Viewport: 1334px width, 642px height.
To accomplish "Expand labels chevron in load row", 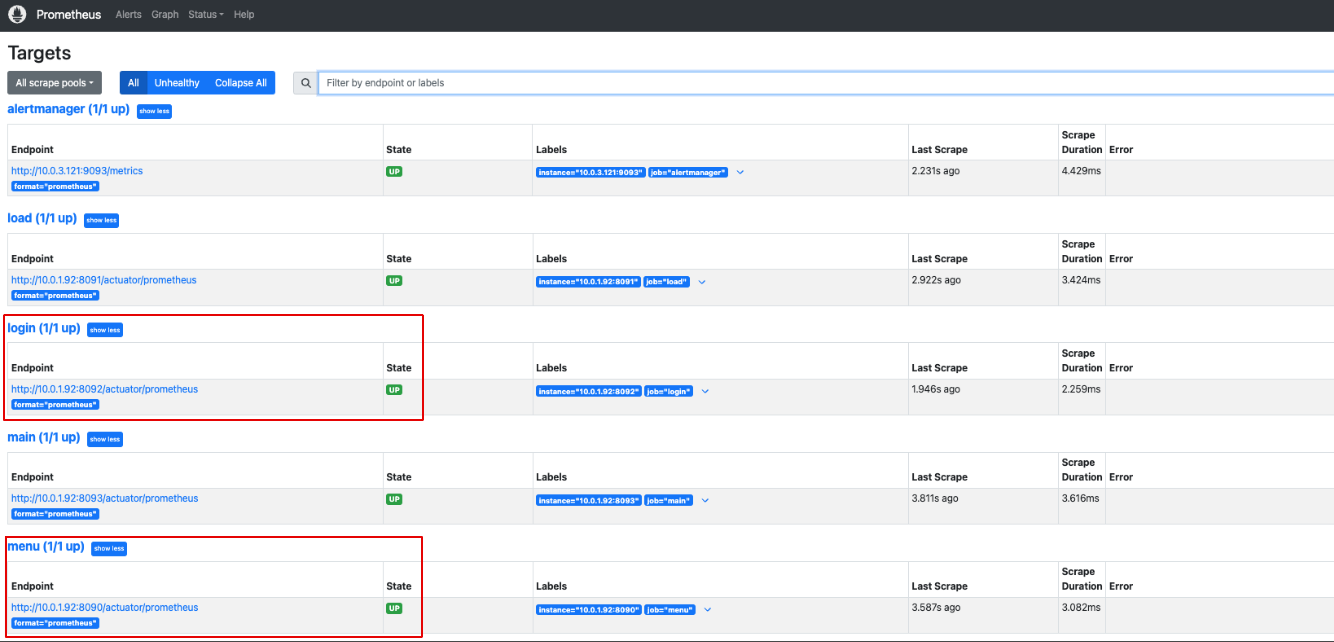I will pyautogui.click(x=702, y=282).
